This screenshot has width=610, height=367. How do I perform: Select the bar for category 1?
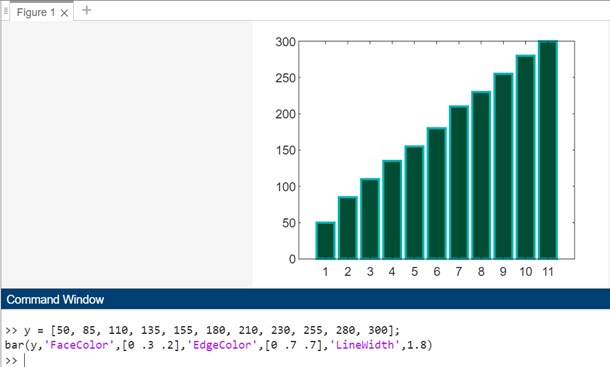point(325,241)
